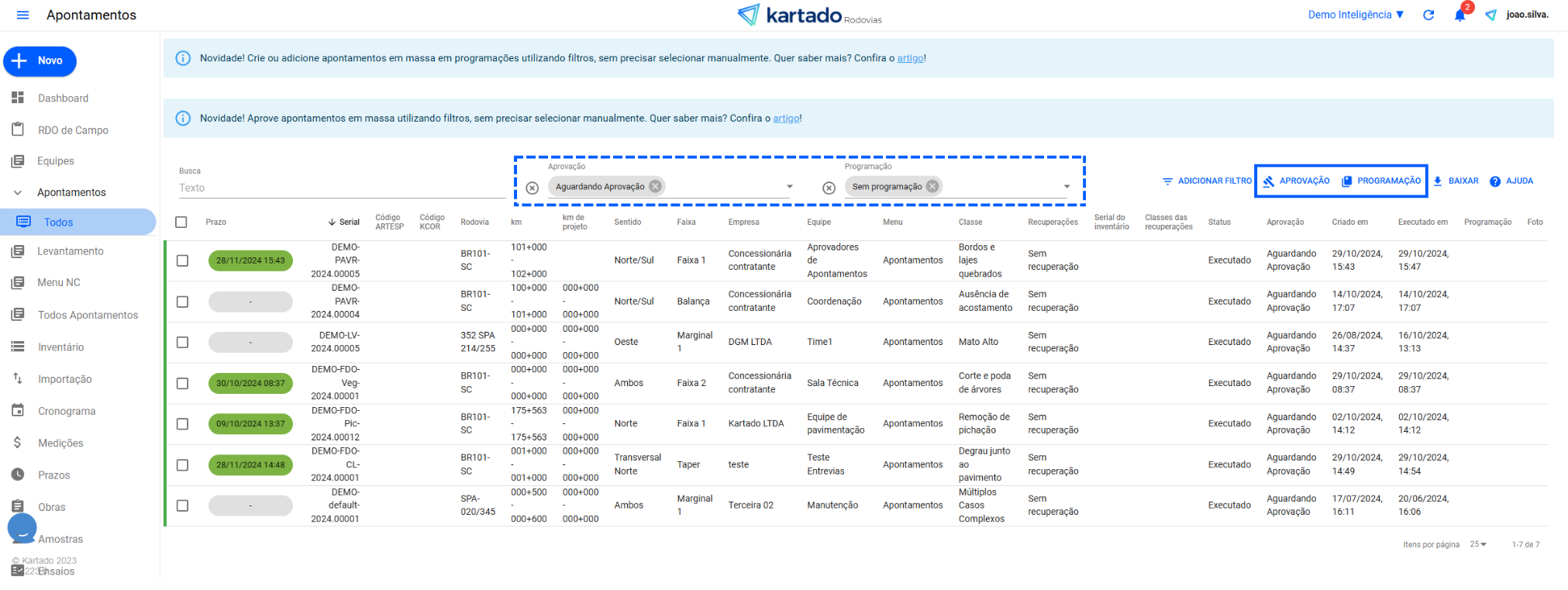Image resolution: width=1568 pixels, height=590 pixels.
Task: Click the Busca text search field
Action: click(x=341, y=188)
